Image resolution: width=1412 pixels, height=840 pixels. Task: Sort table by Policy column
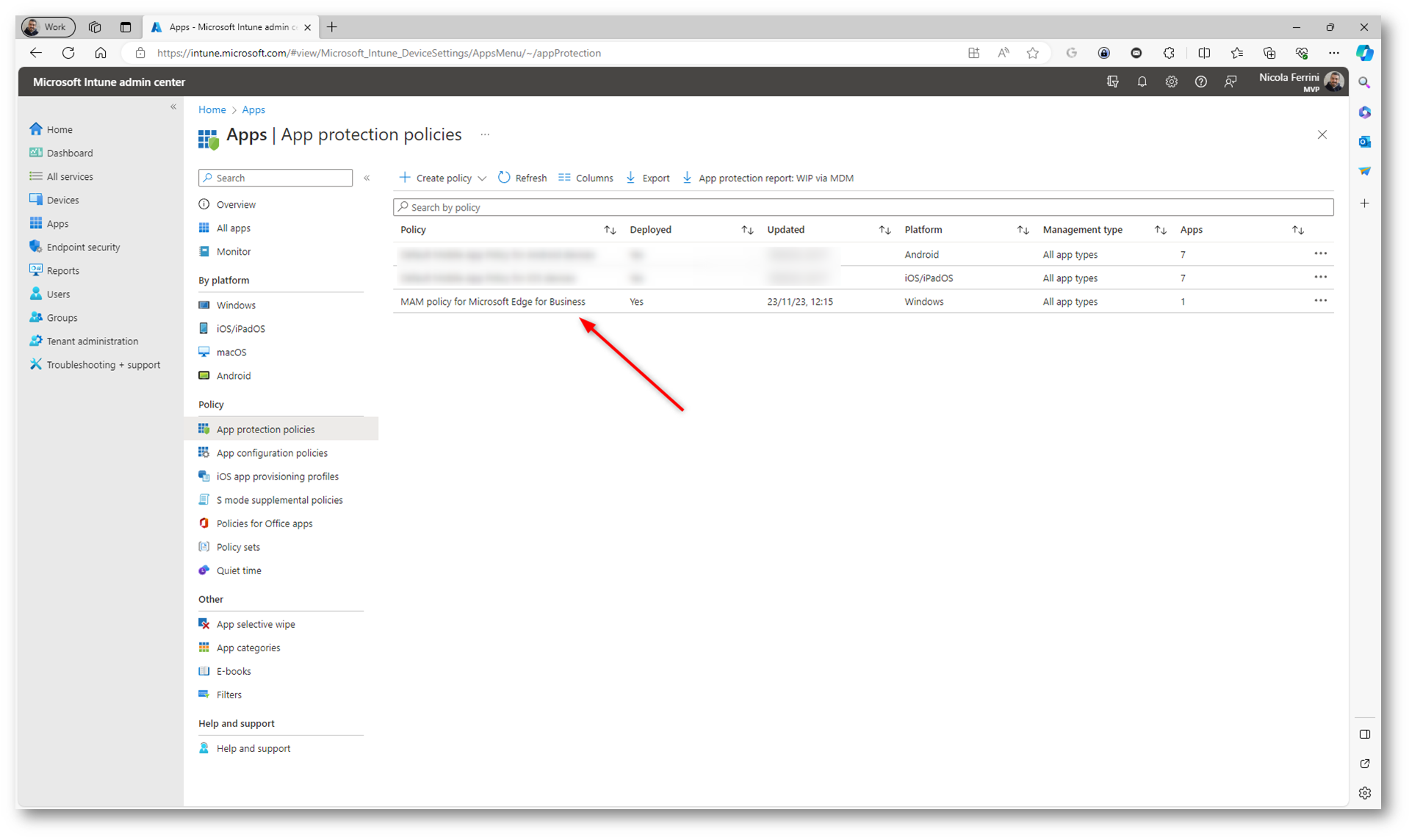[609, 230]
